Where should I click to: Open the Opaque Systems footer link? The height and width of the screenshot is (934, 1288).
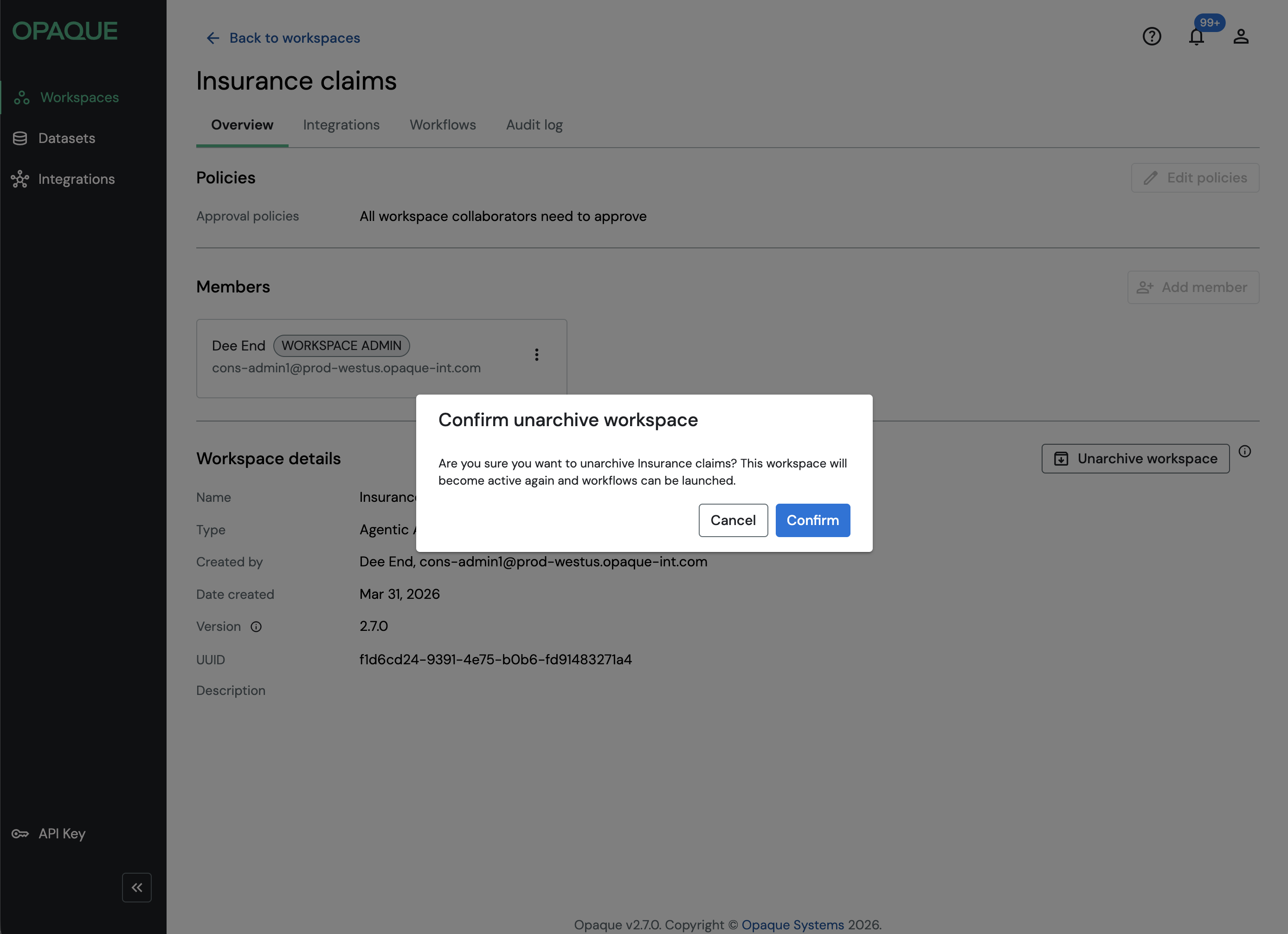pos(792,924)
